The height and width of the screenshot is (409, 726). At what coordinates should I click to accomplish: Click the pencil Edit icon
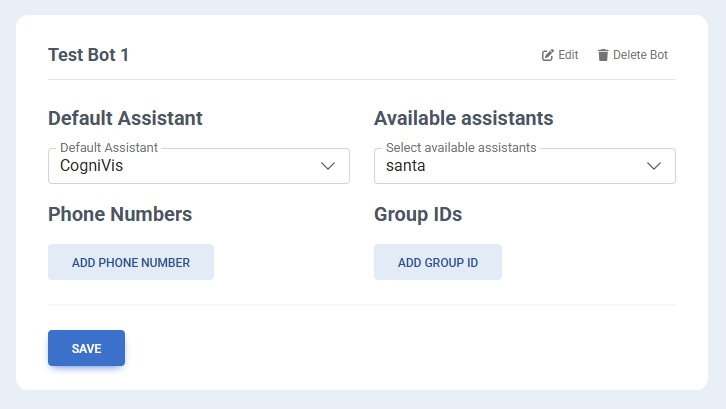(547, 55)
